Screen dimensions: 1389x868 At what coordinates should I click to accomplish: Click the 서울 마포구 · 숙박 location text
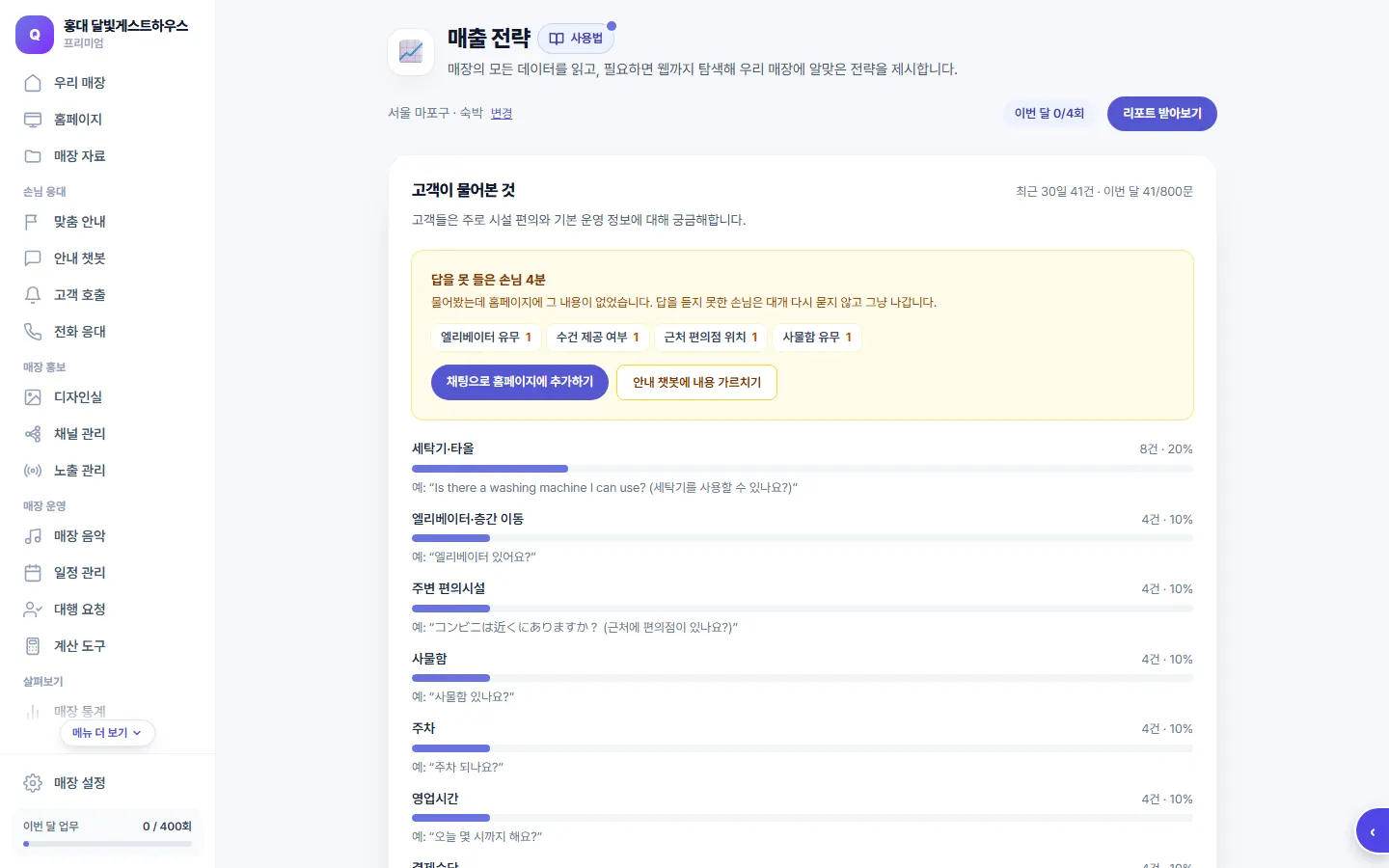pyautogui.click(x=435, y=114)
